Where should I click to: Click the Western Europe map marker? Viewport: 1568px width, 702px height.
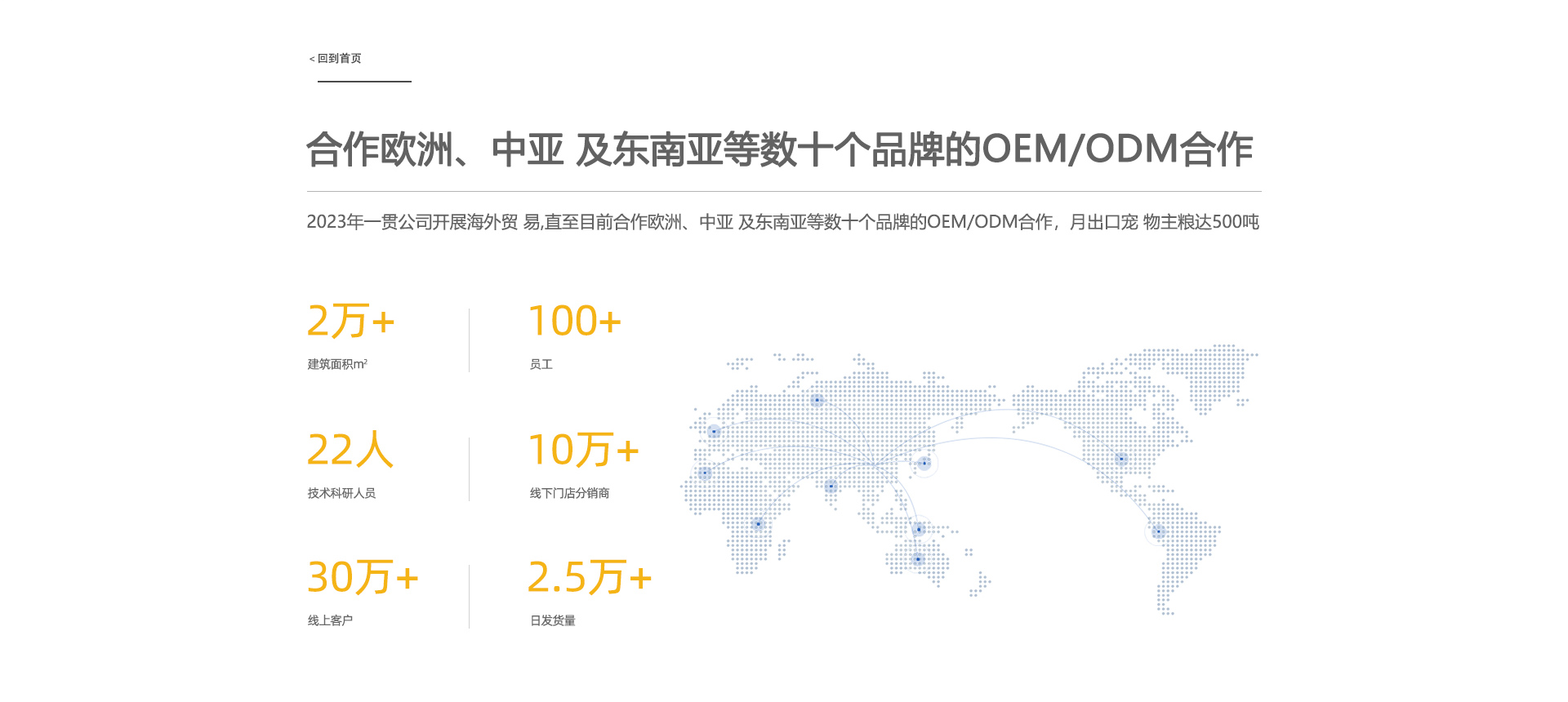[x=714, y=431]
